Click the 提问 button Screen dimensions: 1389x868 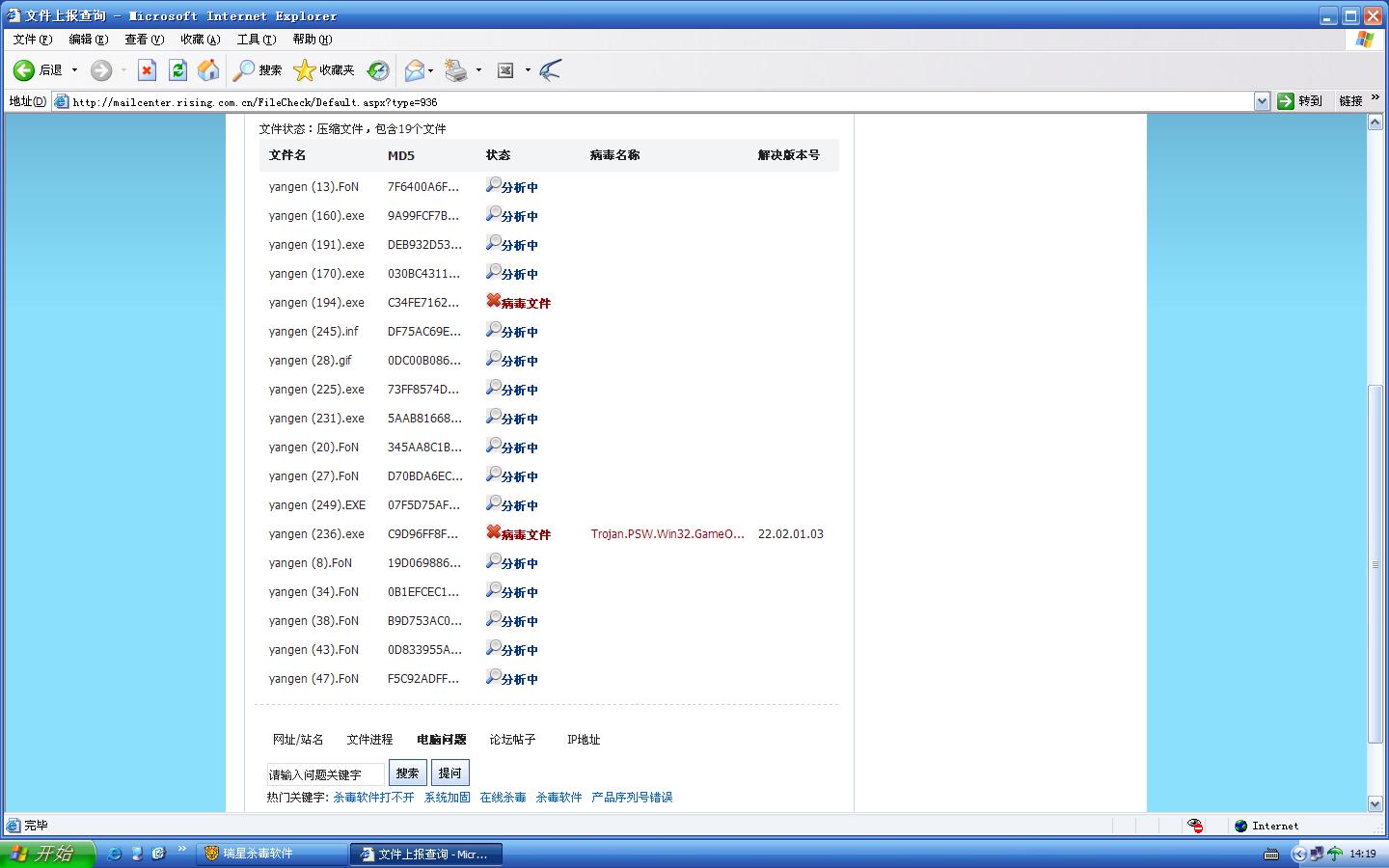point(449,773)
